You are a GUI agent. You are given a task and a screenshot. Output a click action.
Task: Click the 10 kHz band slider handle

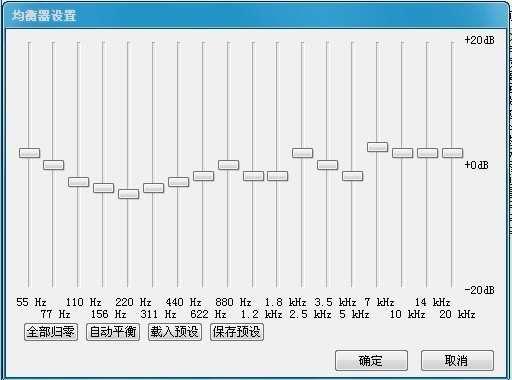[402, 153]
